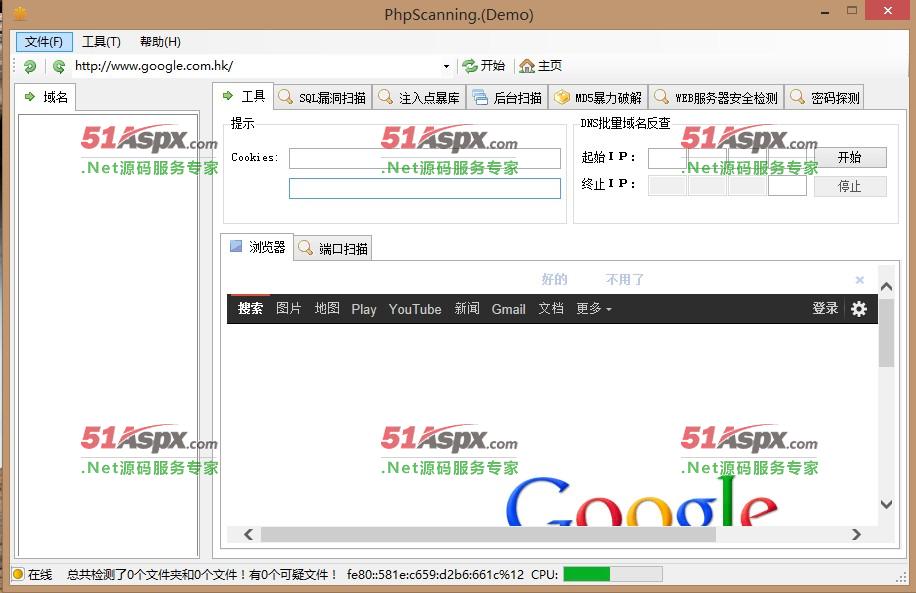This screenshot has height=593, width=916.
Task: Click the horizontal scrollbar thumb
Action: click(488, 534)
